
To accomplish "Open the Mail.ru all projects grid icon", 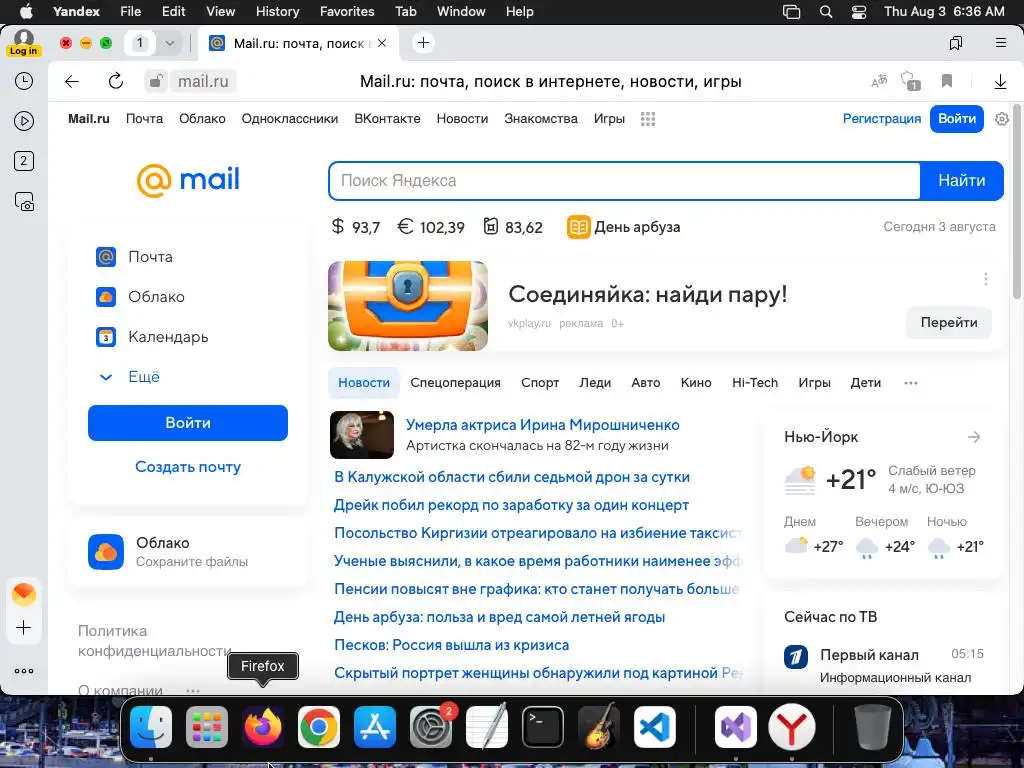I will pyautogui.click(x=648, y=119).
